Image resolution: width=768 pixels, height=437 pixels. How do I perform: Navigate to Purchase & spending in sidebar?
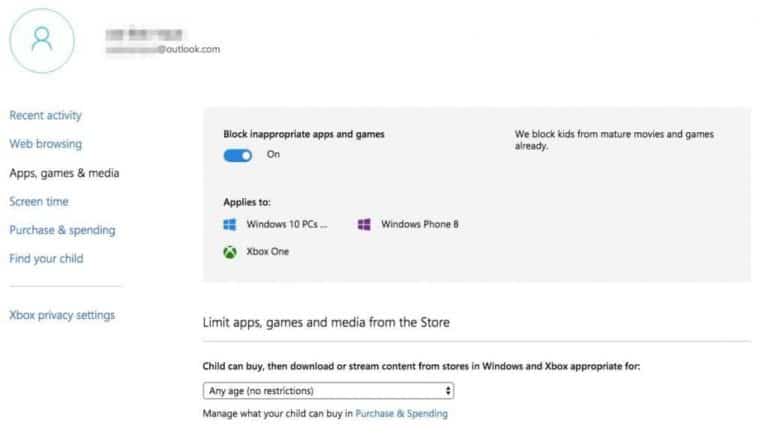[62, 230]
